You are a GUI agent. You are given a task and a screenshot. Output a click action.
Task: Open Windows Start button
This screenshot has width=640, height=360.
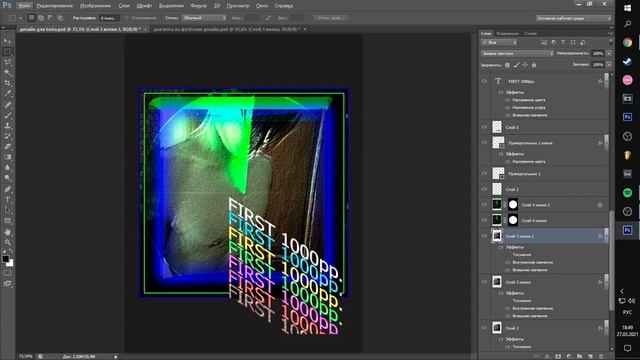pos(628,8)
